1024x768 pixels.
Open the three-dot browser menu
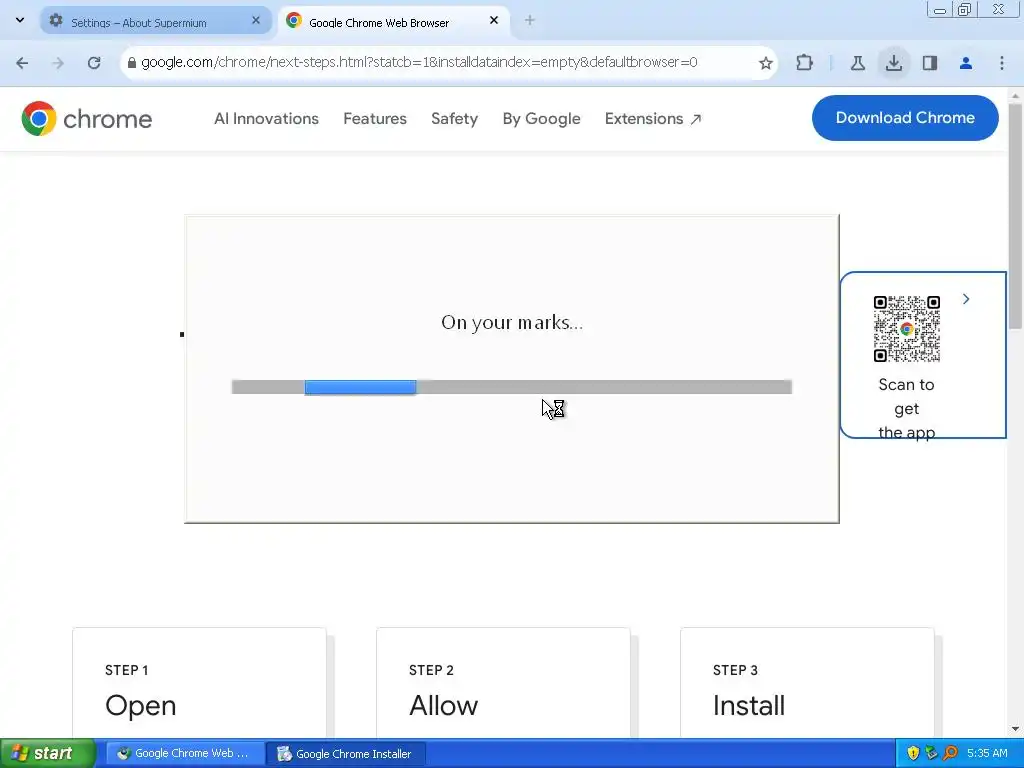click(x=1002, y=63)
